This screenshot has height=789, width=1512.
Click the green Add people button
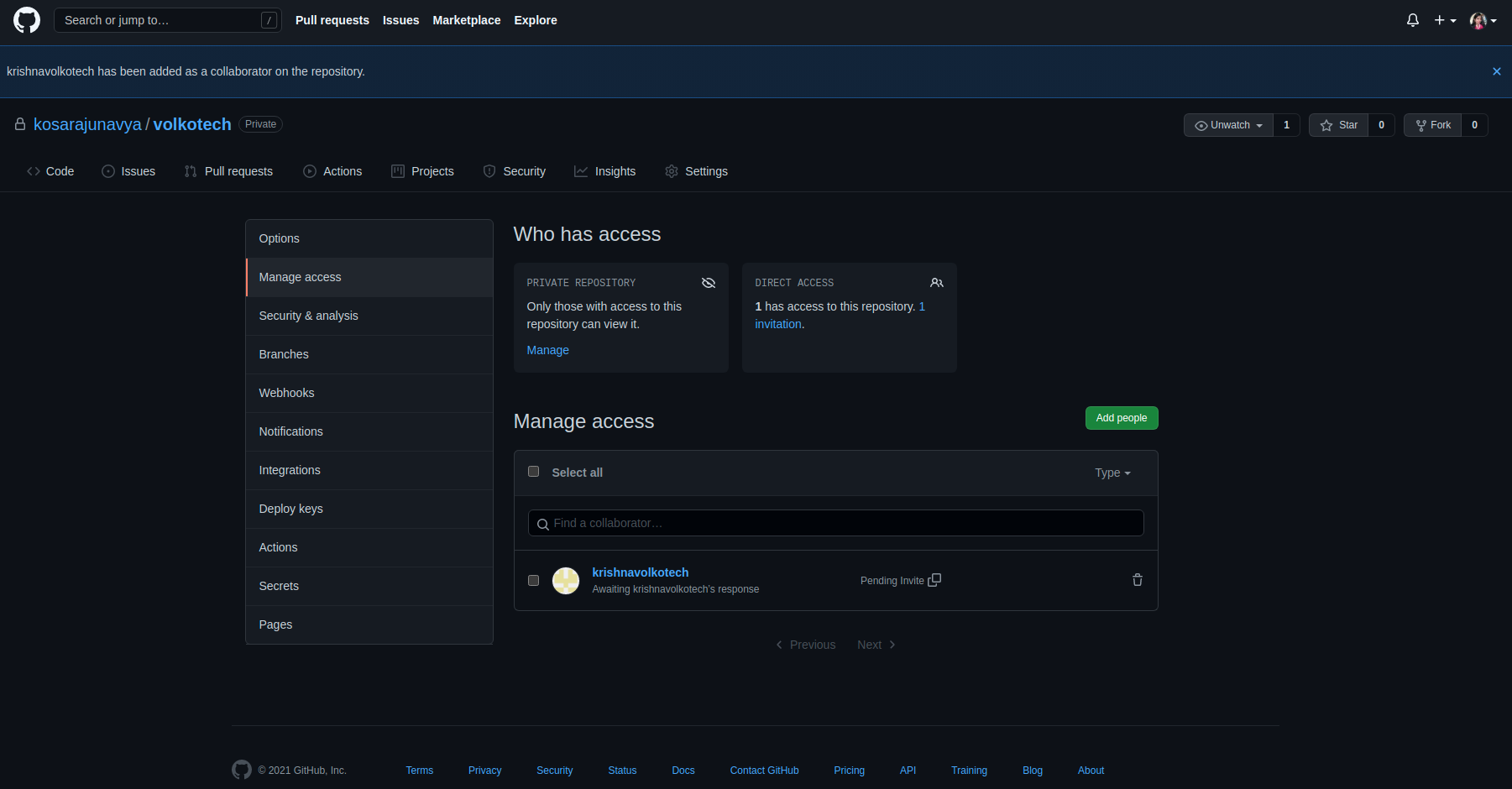click(x=1122, y=418)
